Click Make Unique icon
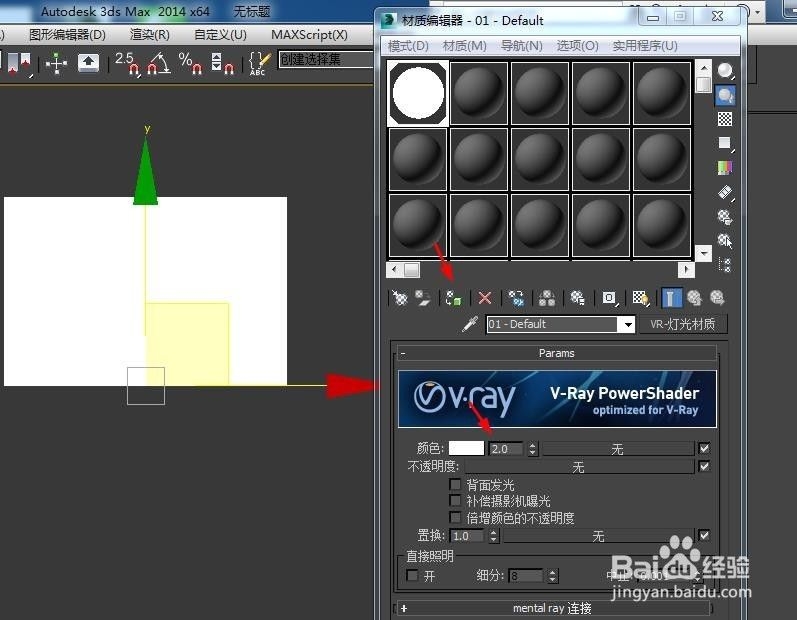797x620 pixels. pyautogui.click(x=547, y=298)
